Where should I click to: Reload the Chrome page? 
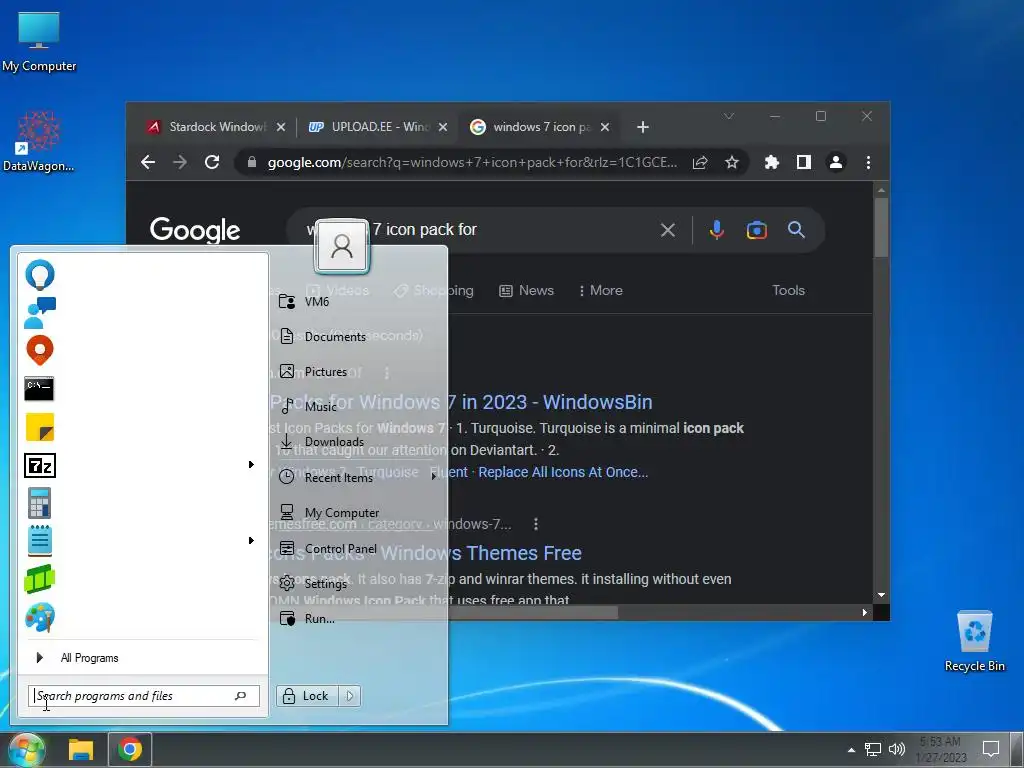(x=212, y=162)
